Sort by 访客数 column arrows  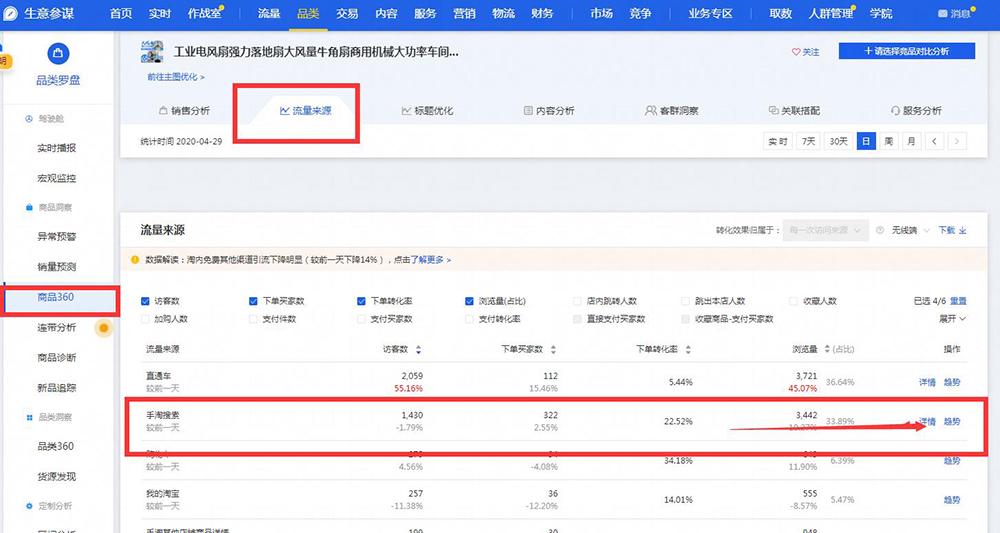pyautogui.click(x=418, y=349)
